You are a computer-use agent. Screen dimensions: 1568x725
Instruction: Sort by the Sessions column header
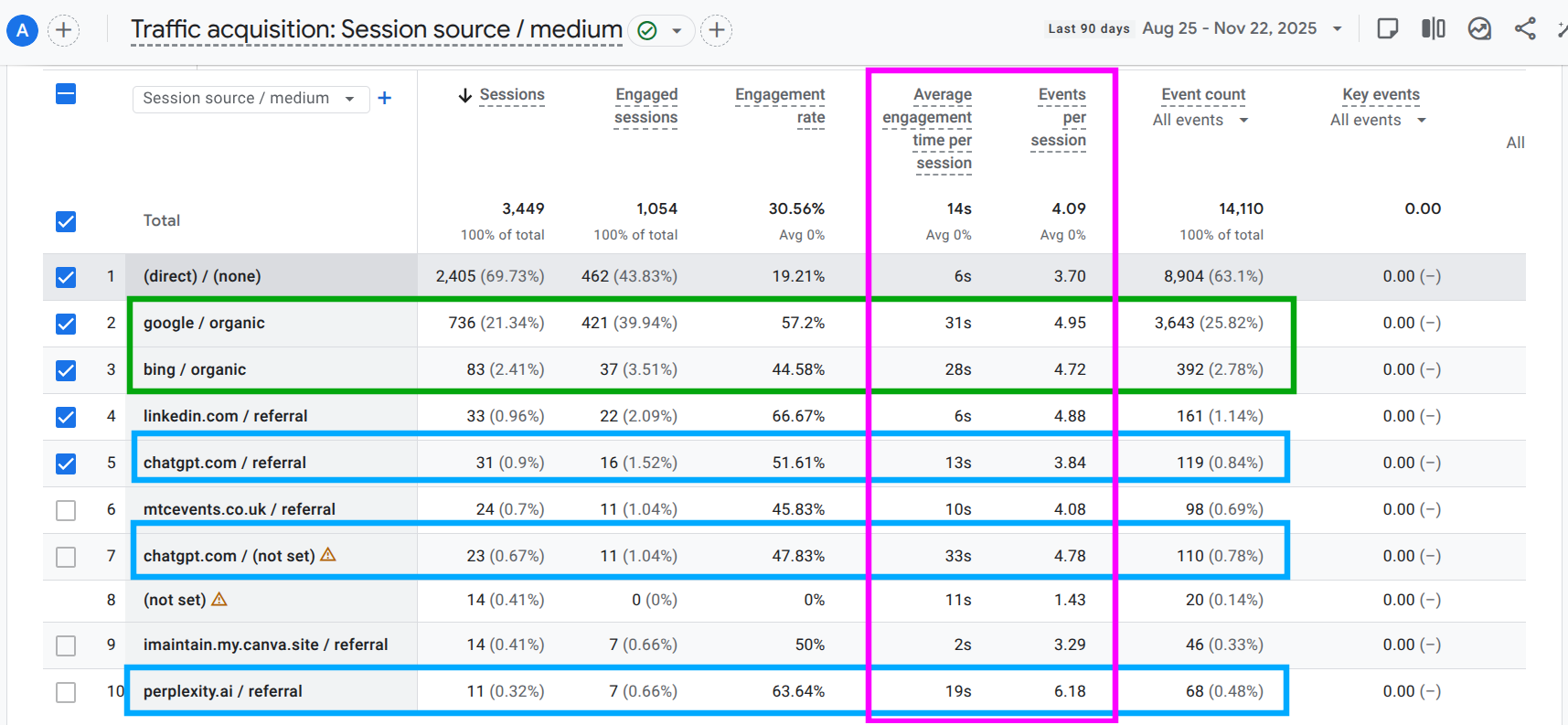tap(511, 95)
